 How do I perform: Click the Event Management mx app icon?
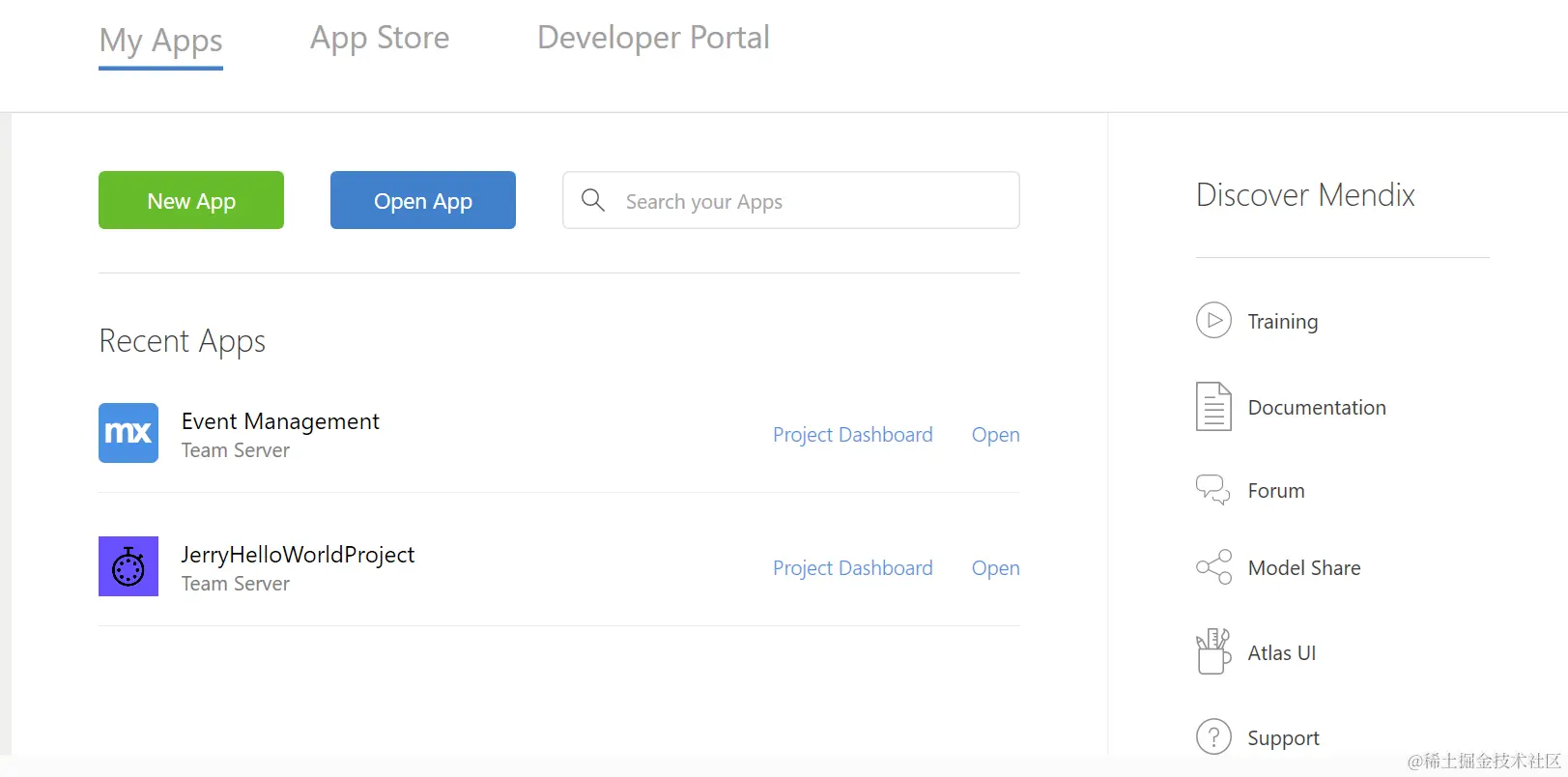pyautogui.click(x=128, y=433)
